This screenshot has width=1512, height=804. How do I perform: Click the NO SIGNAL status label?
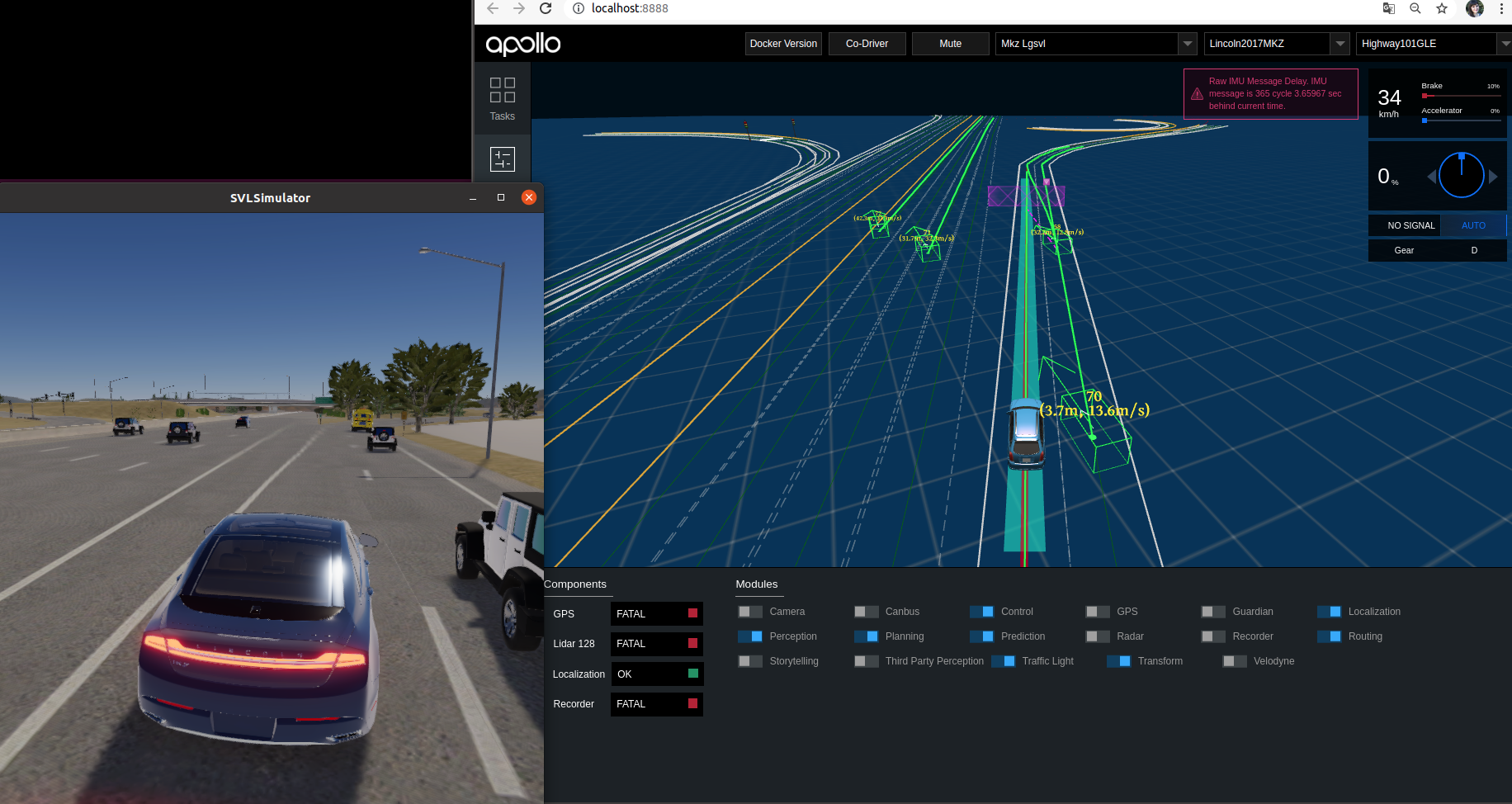pos(1410,225)
